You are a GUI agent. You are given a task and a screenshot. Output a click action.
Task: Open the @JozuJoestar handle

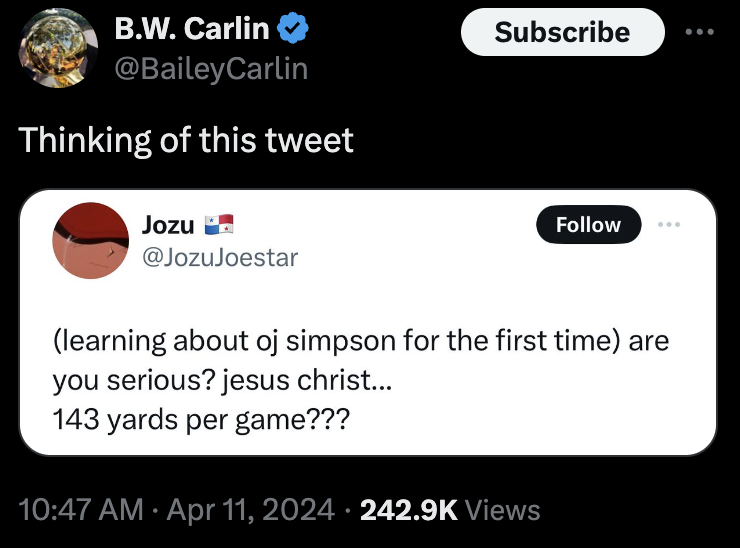(220, 257)
